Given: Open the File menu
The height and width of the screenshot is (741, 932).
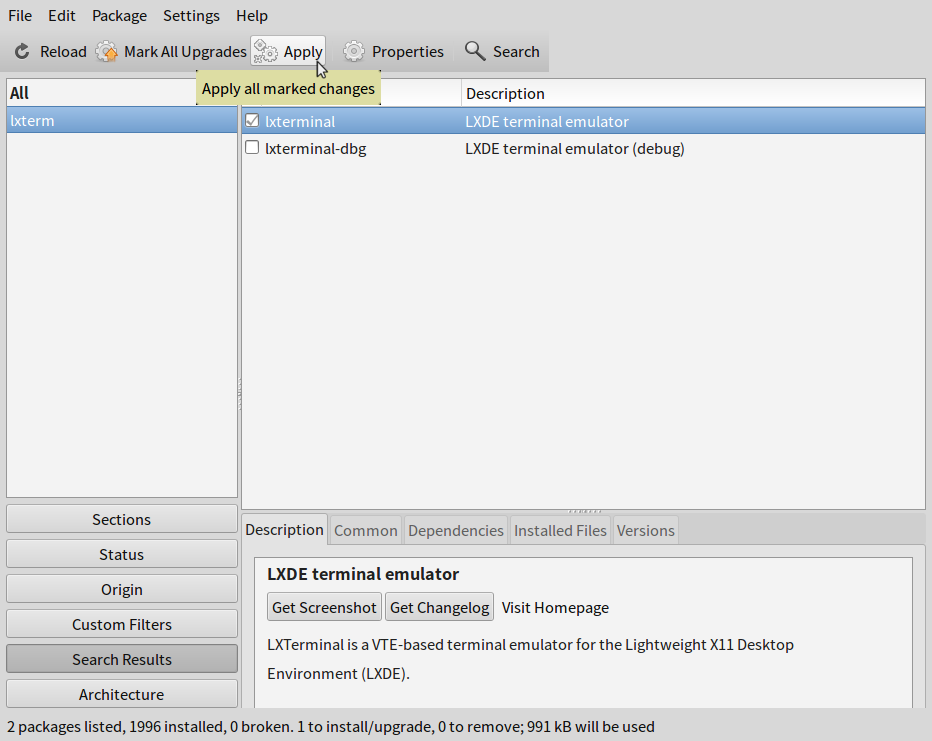Looking at the screenshot, I should coord(20,15).
